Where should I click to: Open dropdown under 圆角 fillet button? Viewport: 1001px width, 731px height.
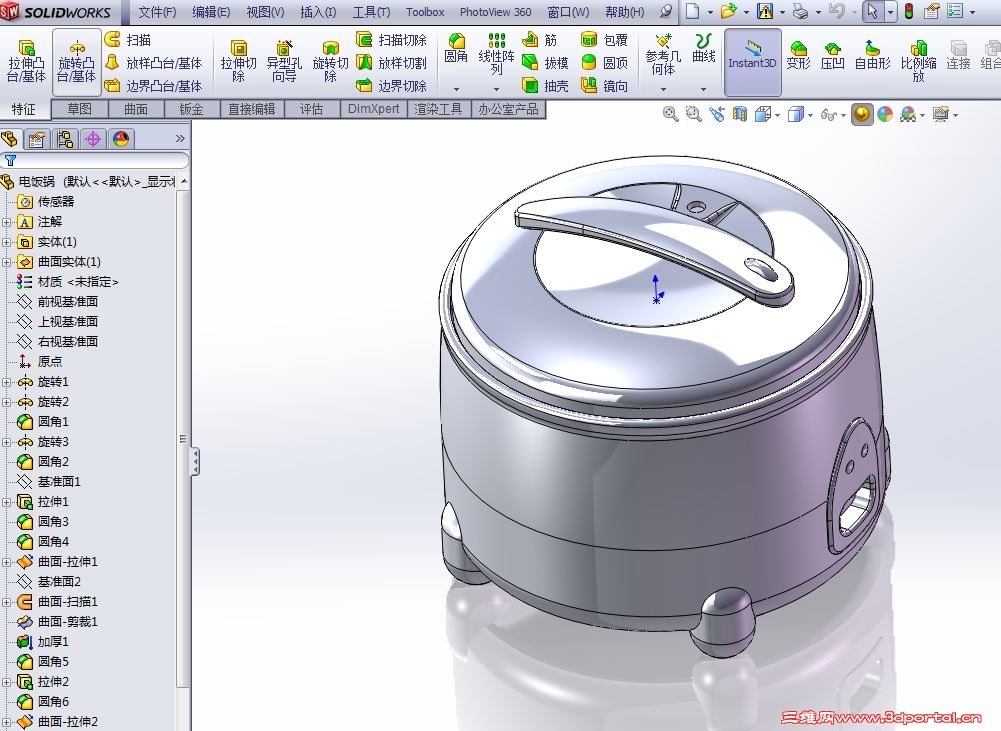456,89
